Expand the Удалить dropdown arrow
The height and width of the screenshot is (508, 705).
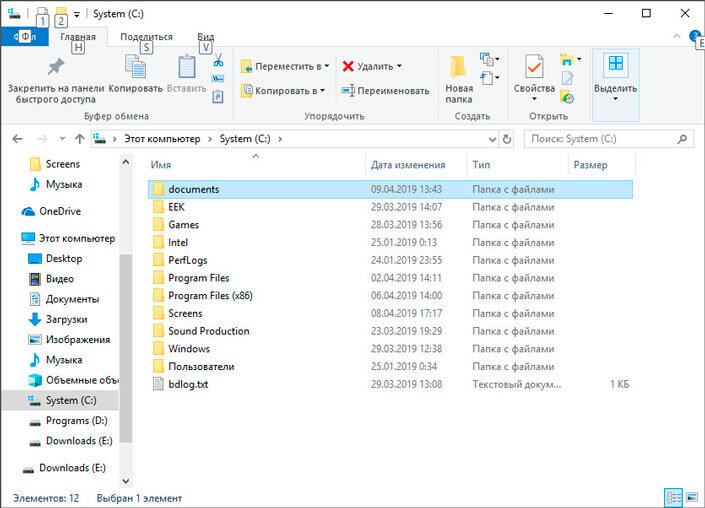click(399, 66)
